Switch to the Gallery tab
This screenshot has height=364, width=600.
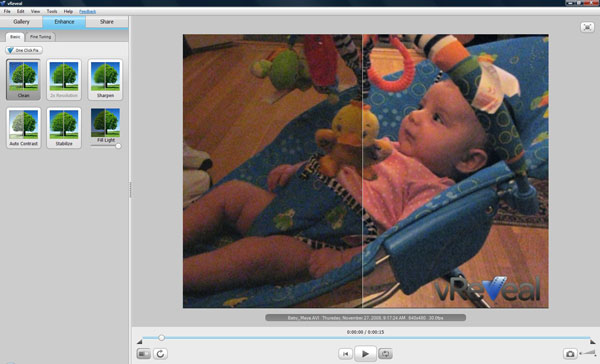pyautogui.click(x=21, y=22)
